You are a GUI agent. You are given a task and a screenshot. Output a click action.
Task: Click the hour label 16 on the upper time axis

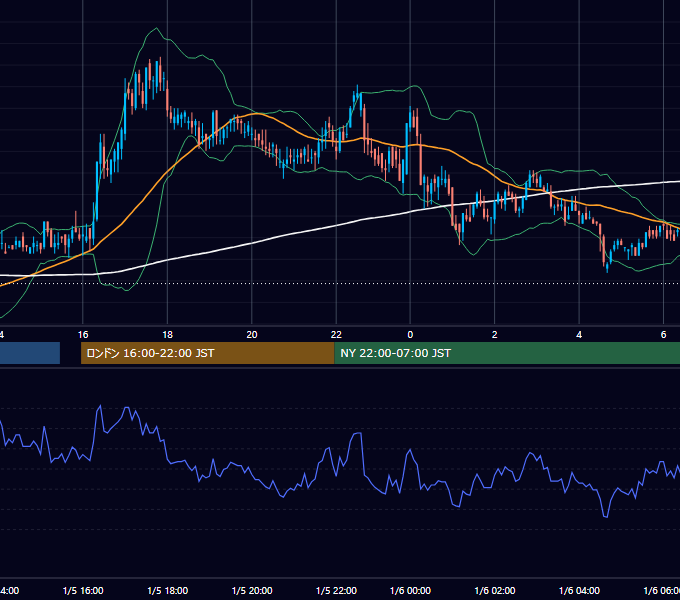pyautogui.click(x=83, y=335)
